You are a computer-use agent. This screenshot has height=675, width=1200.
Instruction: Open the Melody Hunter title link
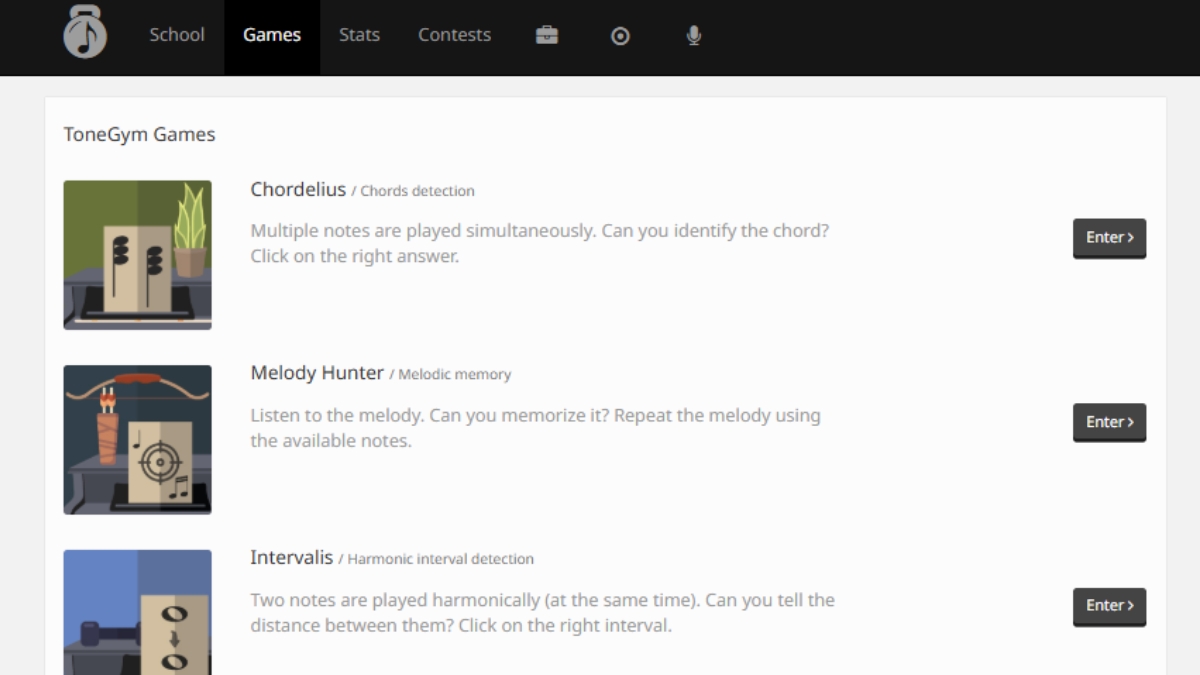tap(317, 373)
